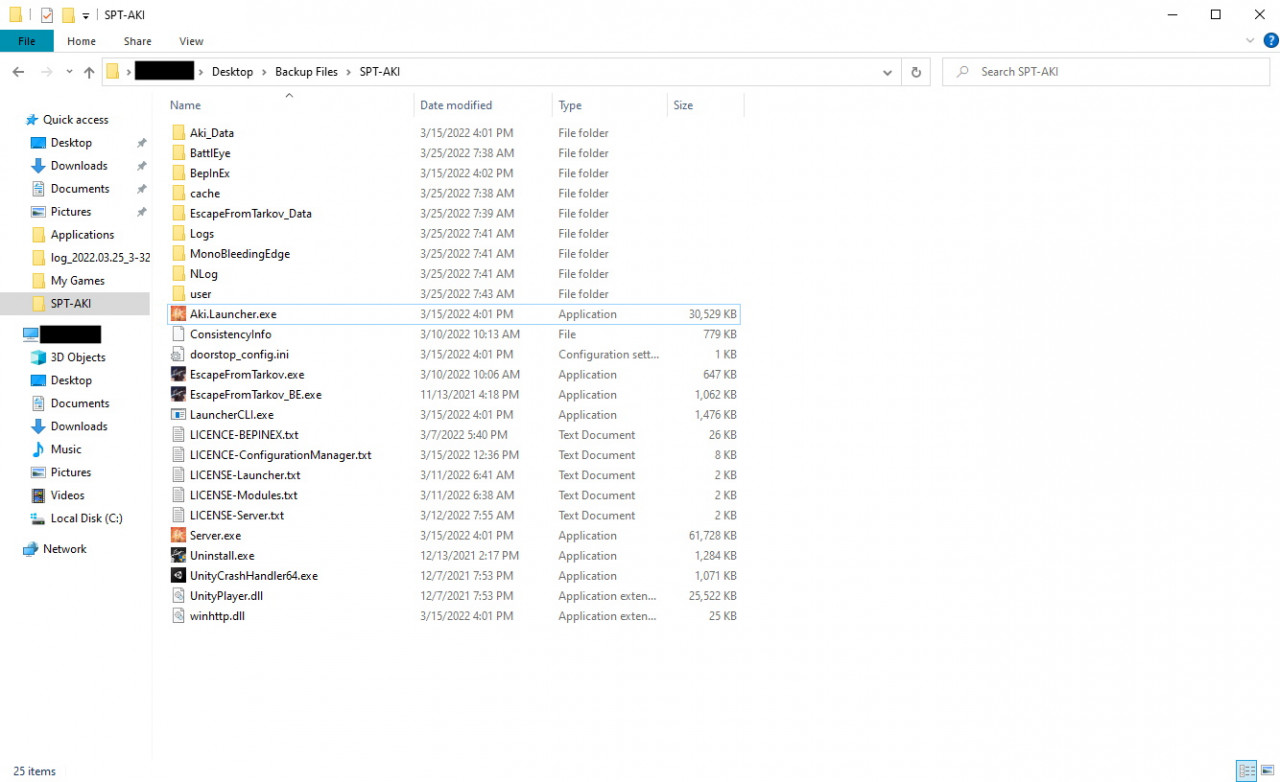Click the EscapeFromTarkov.exe icon

point(179,375)
